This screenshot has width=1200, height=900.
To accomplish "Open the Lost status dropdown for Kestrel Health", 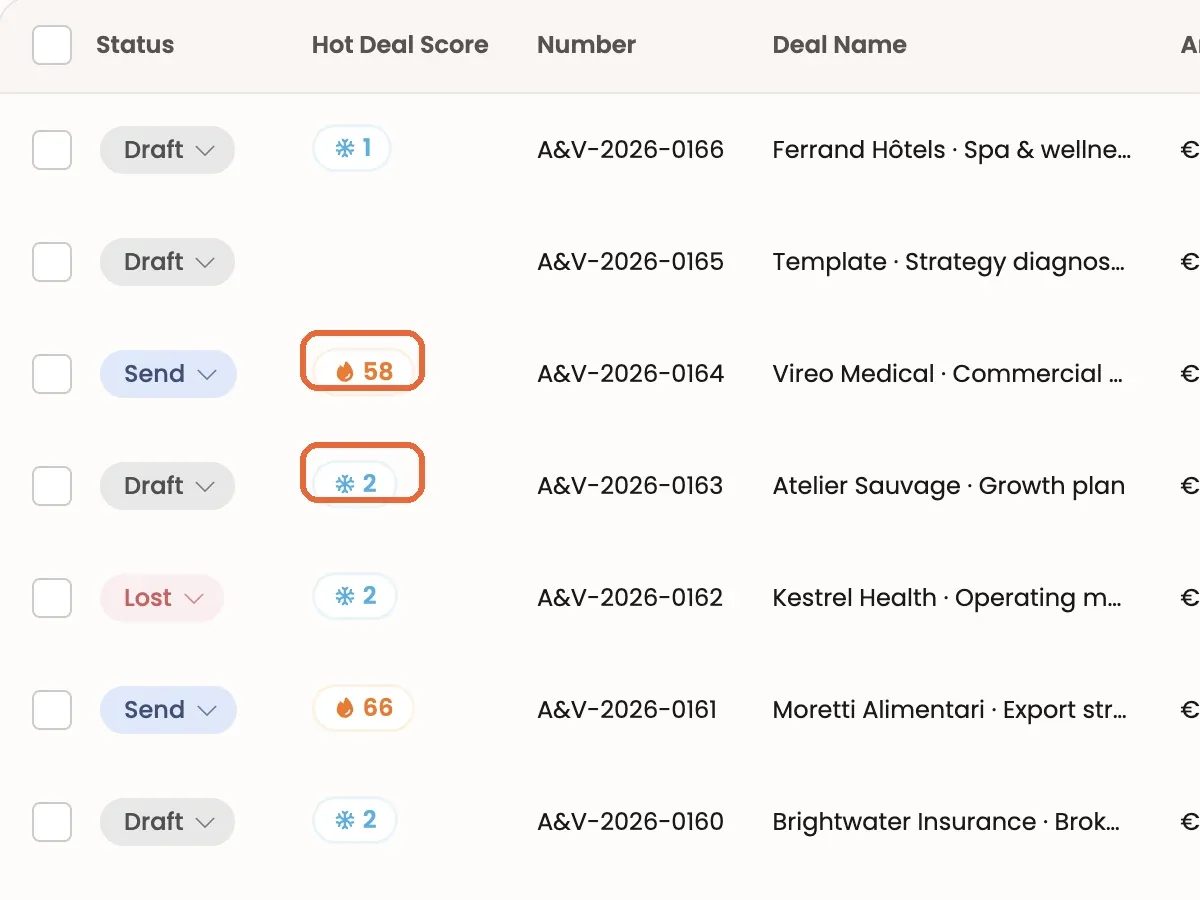I will [162, 598].
